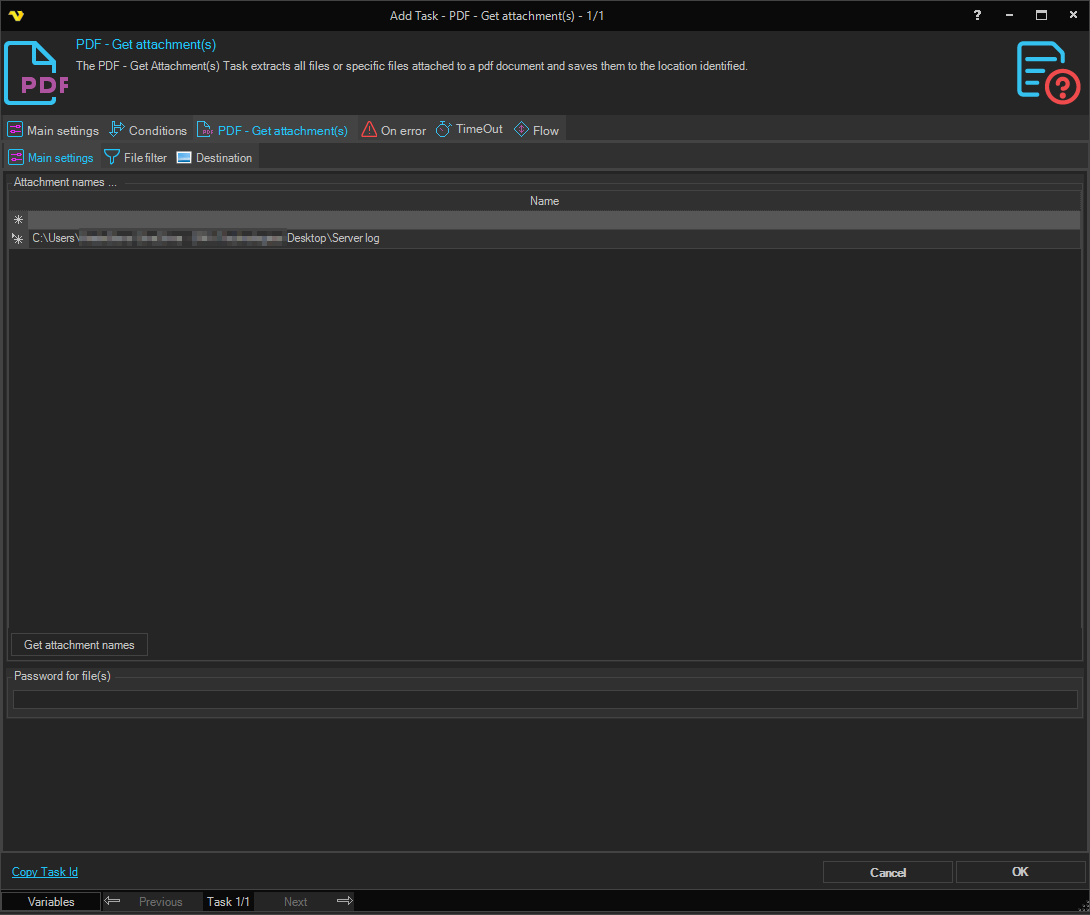Click the VisualCron logo in the title bar
This screenshot has height=915, width=1090.
[15, 15]
